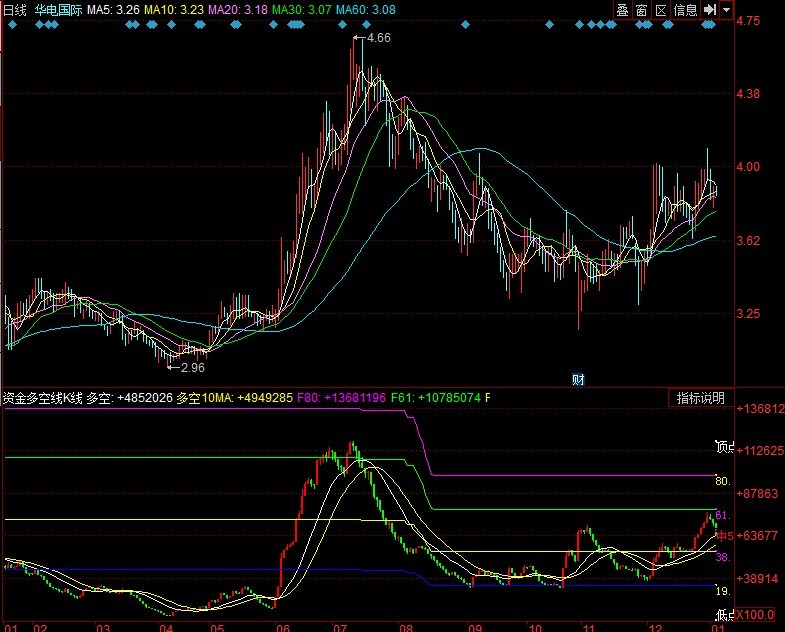Select month 06 on the date axis
785x632 pixels.
click(x=283, y=628)
